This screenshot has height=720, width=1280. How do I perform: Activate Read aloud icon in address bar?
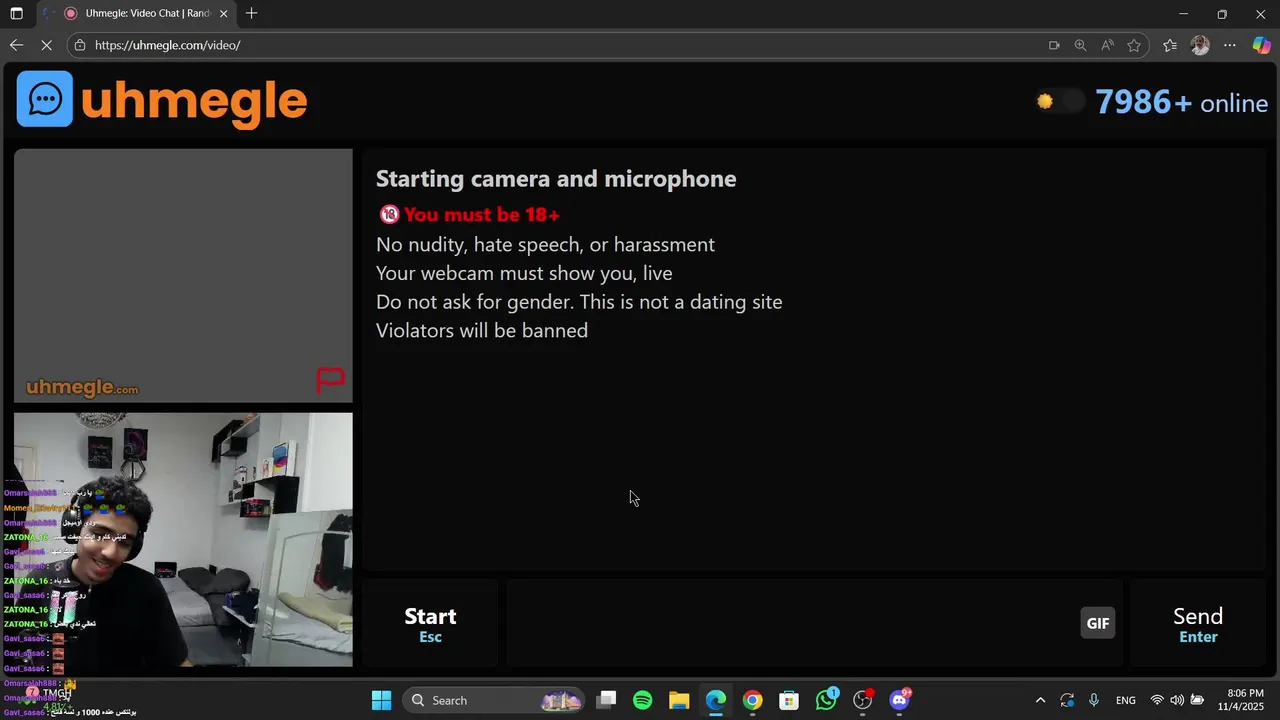point(1107,45)
